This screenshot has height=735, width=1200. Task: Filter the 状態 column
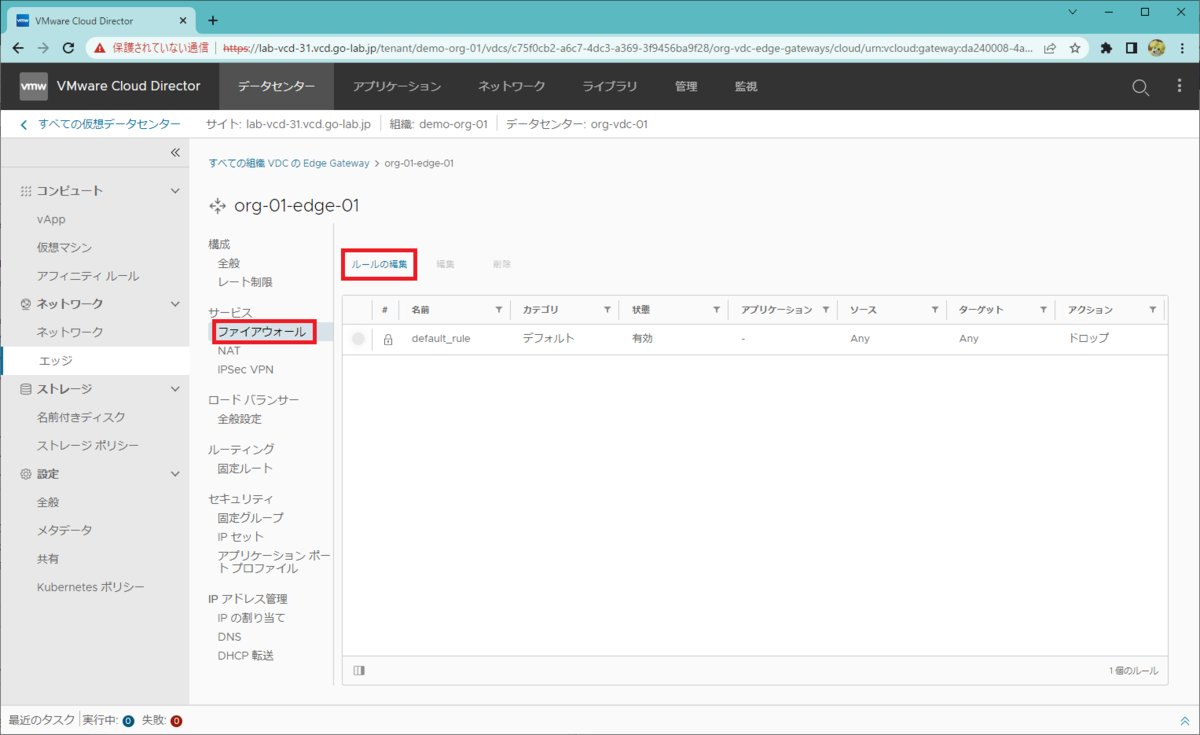[x=716, y=310]
